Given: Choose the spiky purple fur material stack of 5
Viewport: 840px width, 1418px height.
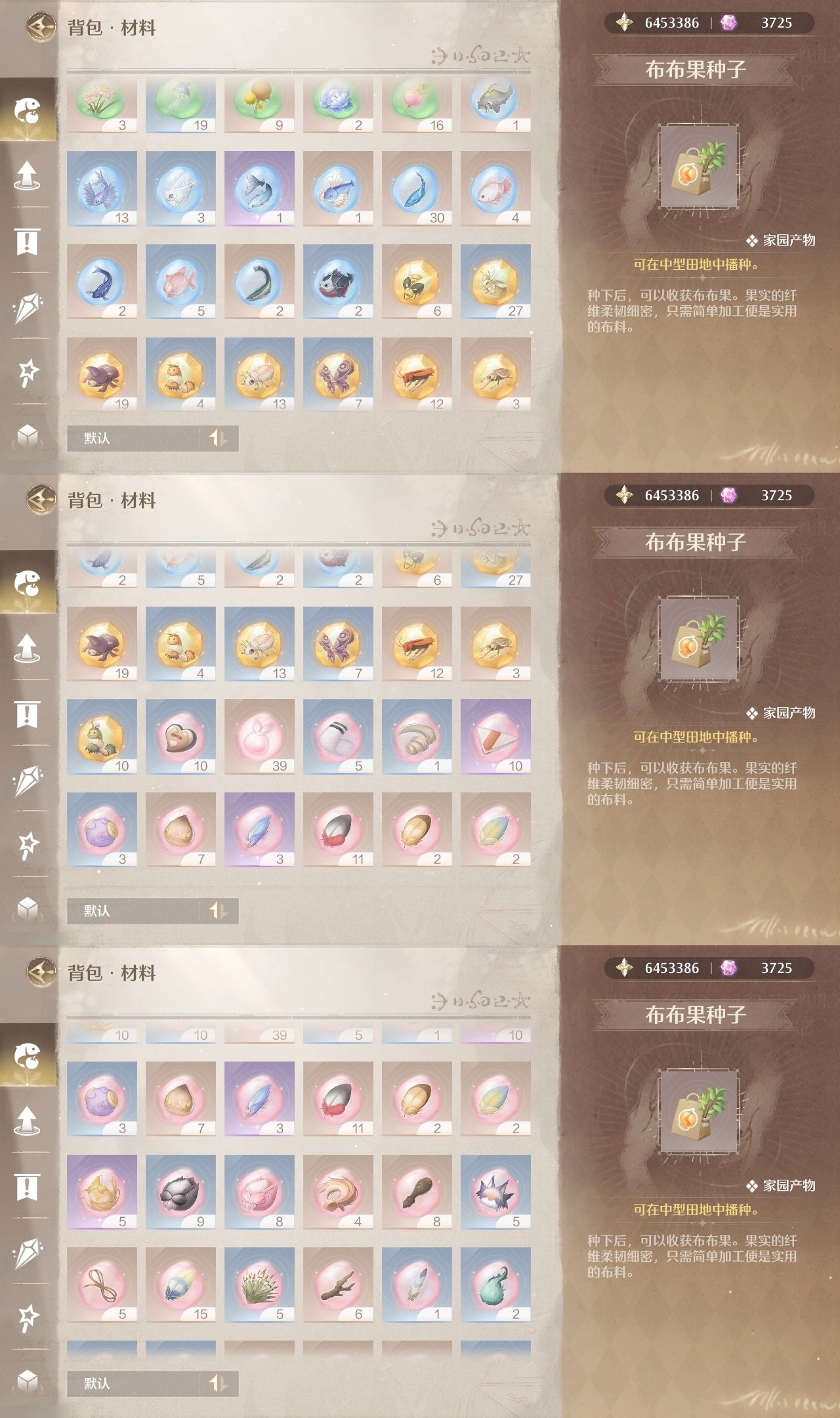Looking at the screenshot, I should 495,1192.
